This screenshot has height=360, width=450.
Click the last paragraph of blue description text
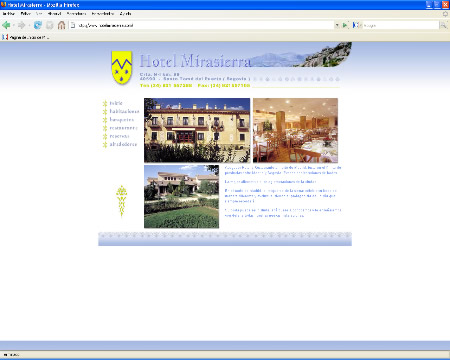coord(283,213)
